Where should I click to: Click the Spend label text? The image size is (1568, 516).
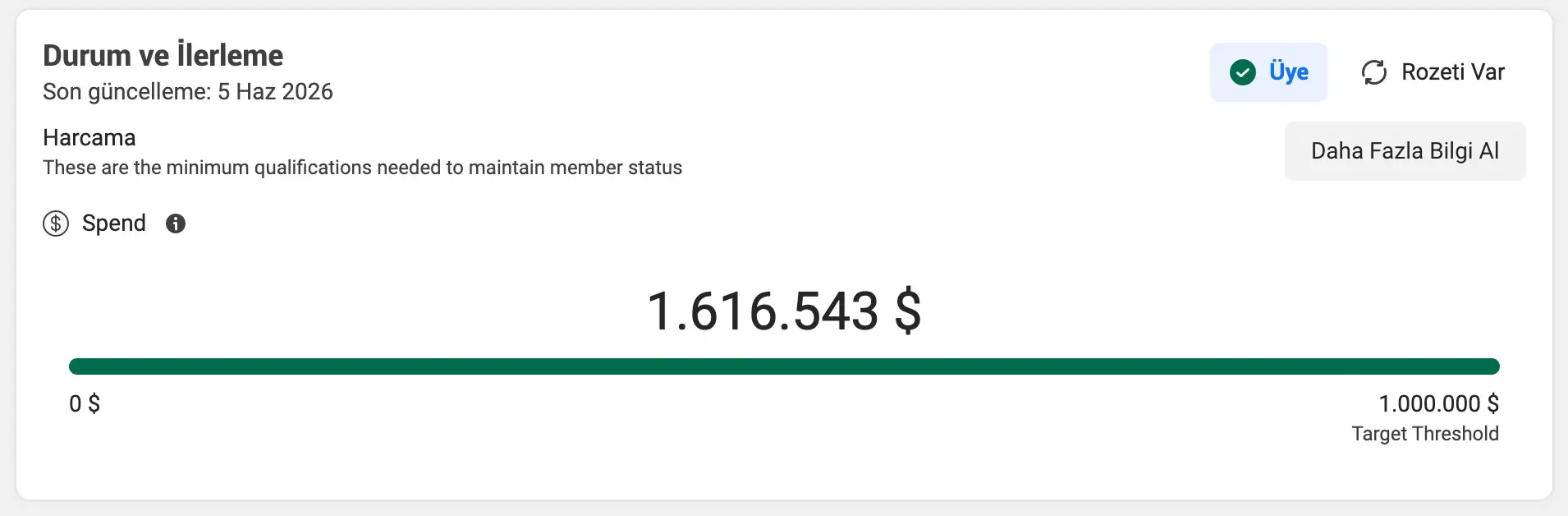tap(114, 223)
